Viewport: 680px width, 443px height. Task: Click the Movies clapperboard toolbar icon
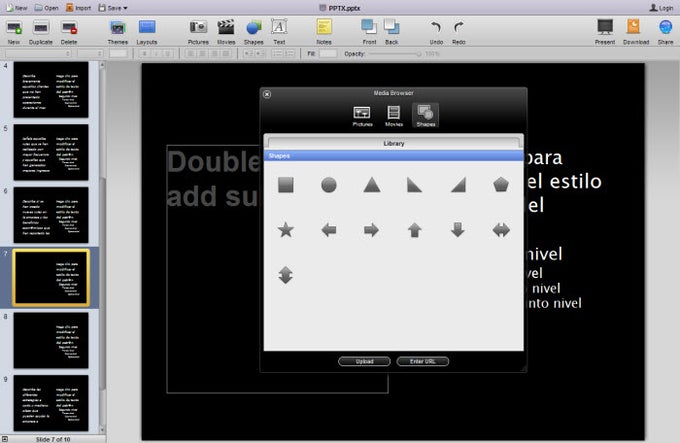226,32
